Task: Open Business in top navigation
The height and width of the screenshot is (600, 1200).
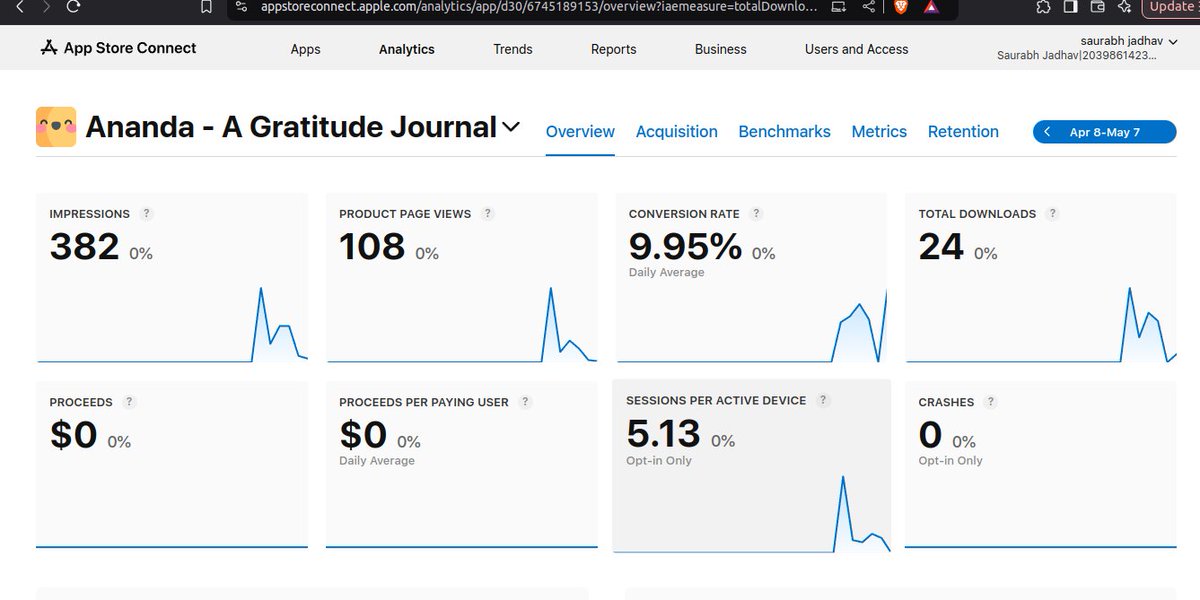Action: click(721, 49)
